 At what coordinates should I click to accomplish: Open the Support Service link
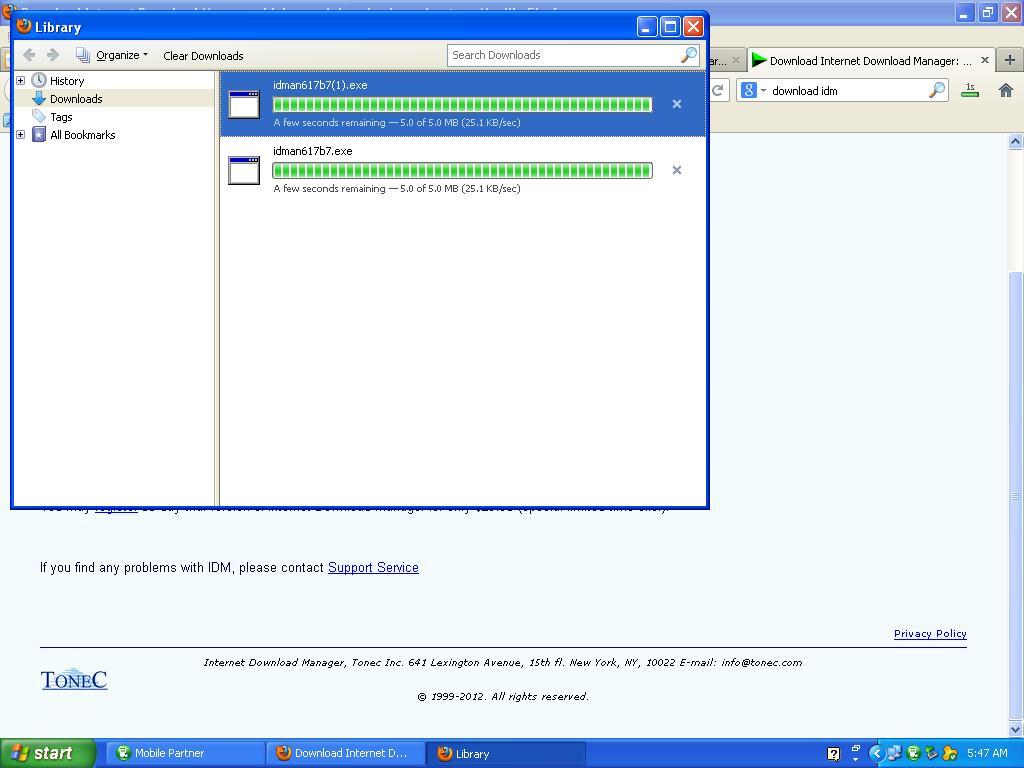373,568
